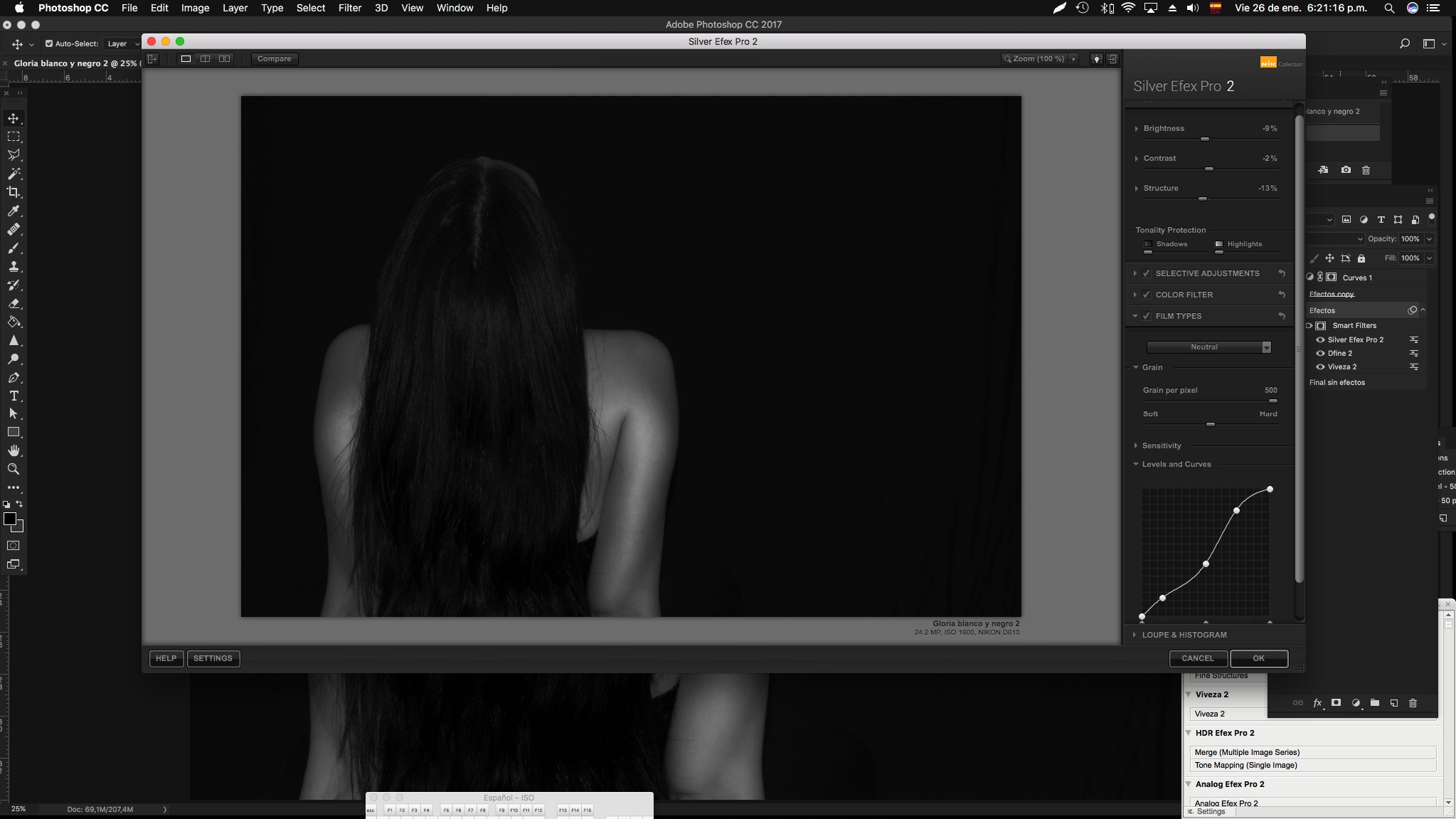Select the Healing Brush tool

(x=14, y=229)
